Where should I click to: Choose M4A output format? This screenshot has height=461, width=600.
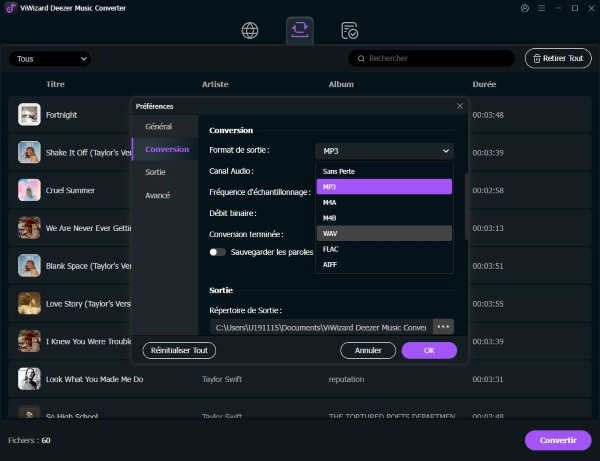[x=384, y=202]
